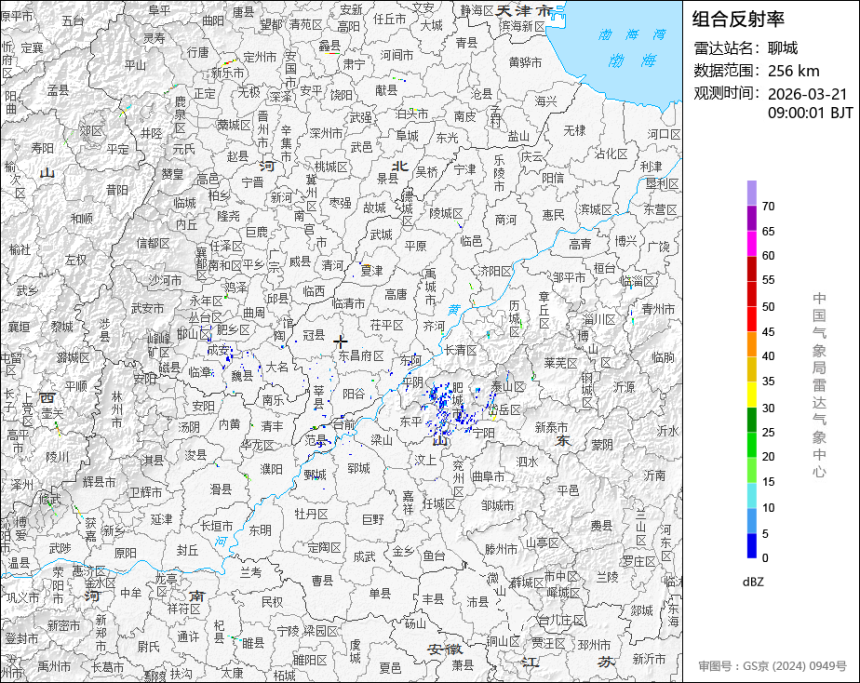Click the 临清市 map label

pos(349,303)
